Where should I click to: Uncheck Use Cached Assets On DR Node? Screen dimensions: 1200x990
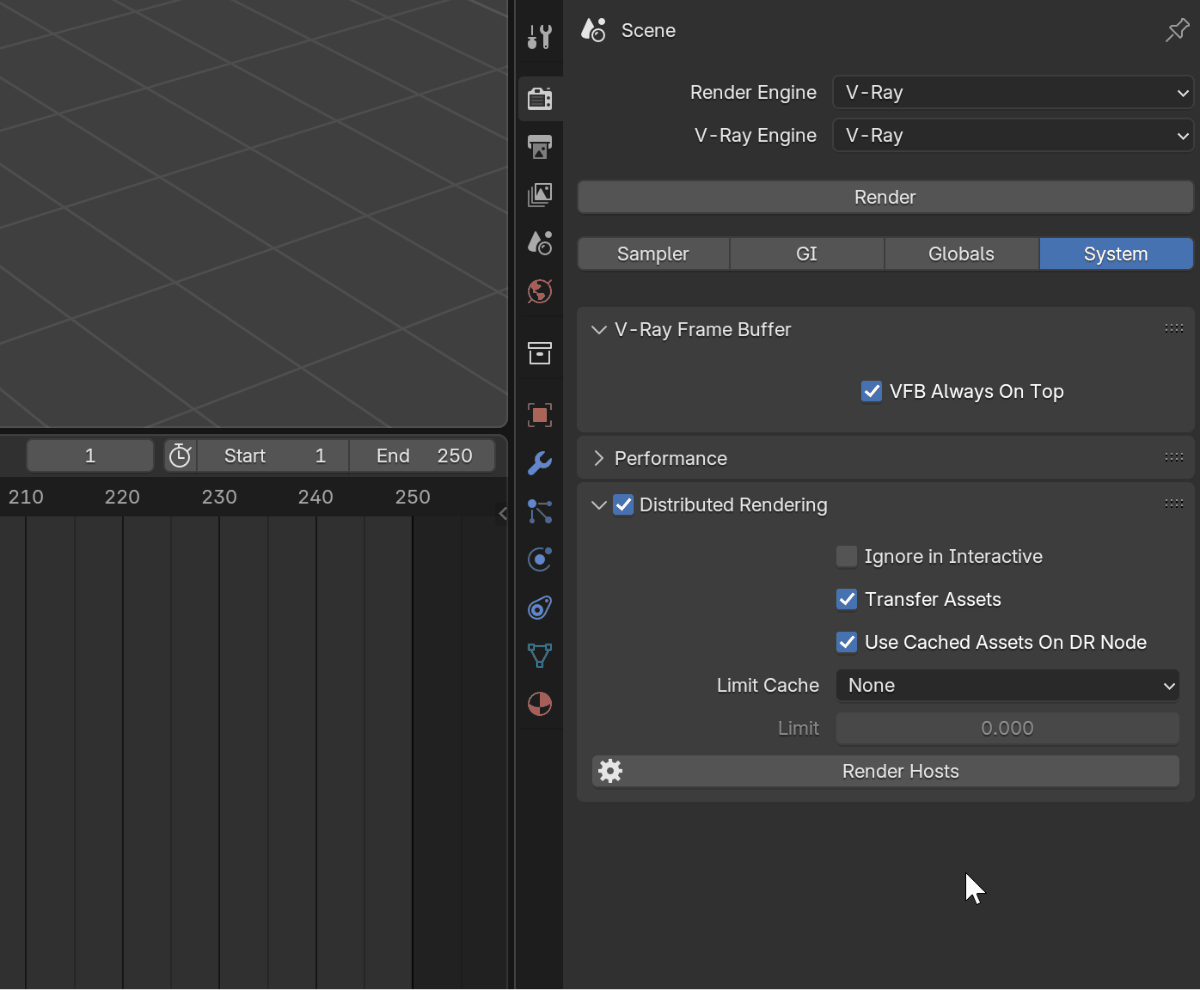click(x=847, y=642)
